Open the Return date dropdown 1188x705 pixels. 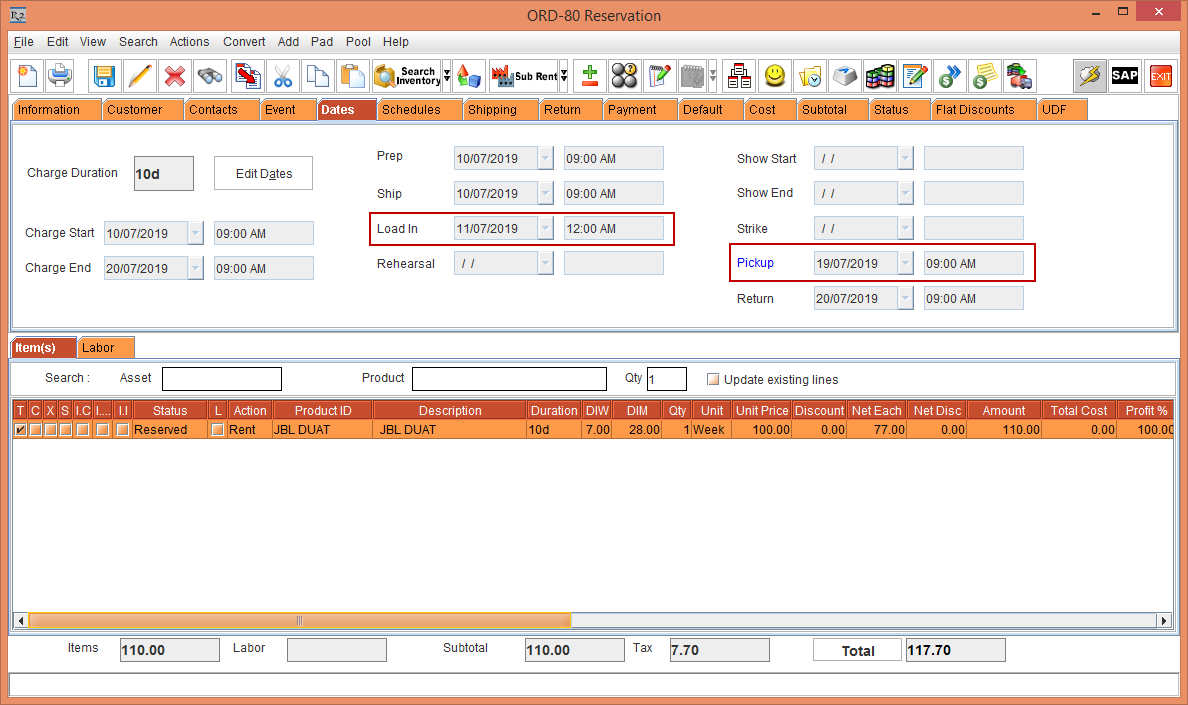coord(905,298)
